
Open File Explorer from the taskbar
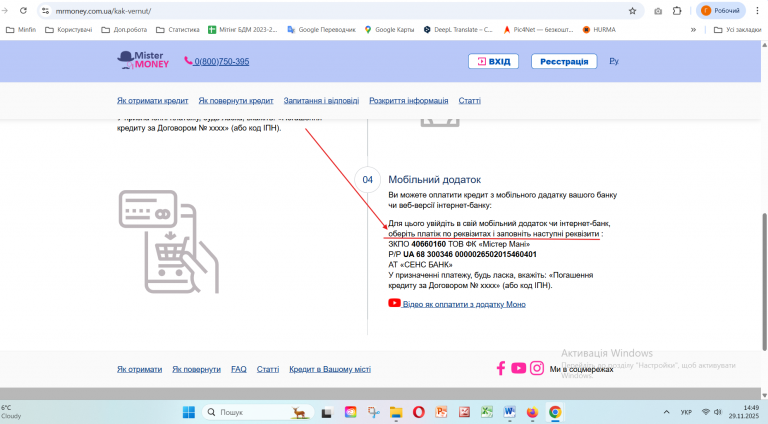point(396,413)
